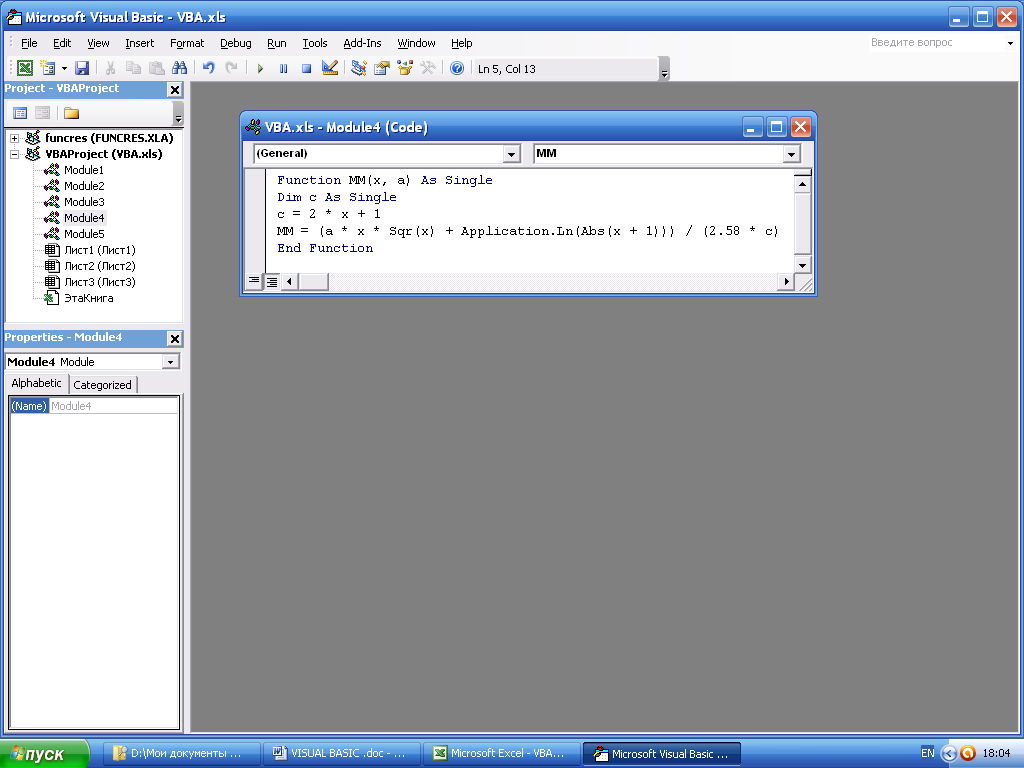Image resolution: width=1024 pixels, height=768 pixels.
Task: Switch to the Categorized properties tab
Action: coord(103,385)
